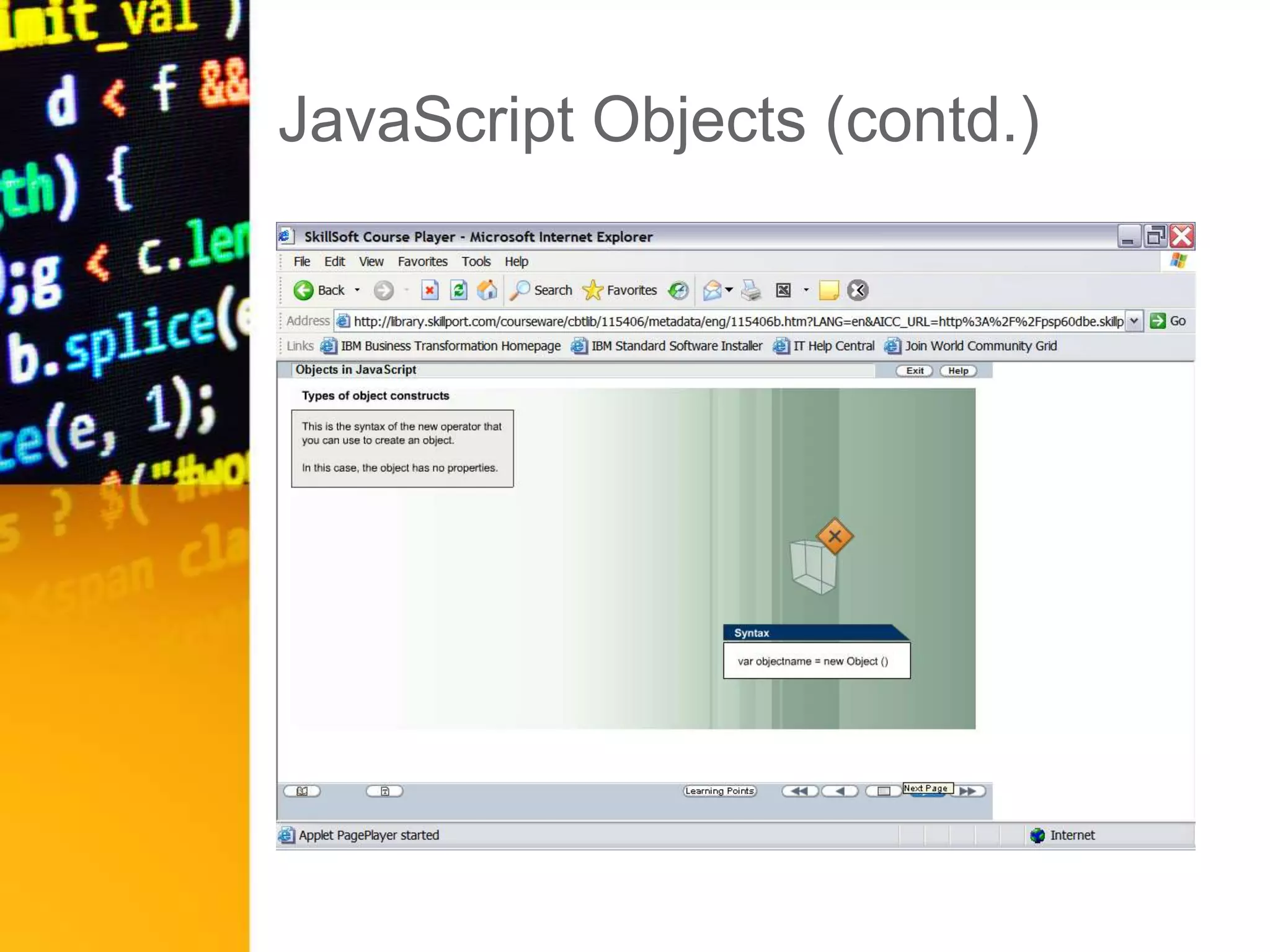1270x952 pixels.
Task: Click the Stop loading icon
Action: coord(430,290)
